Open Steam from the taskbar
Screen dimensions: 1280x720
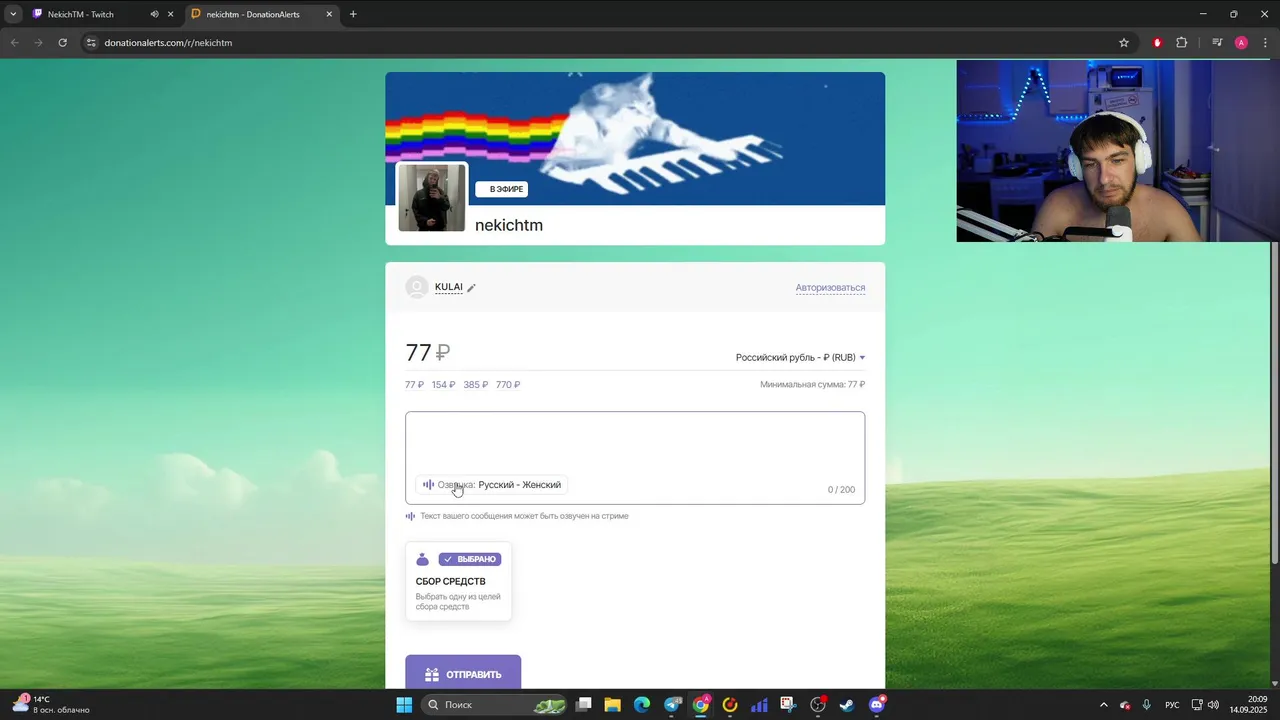click(x=847, y=705)
